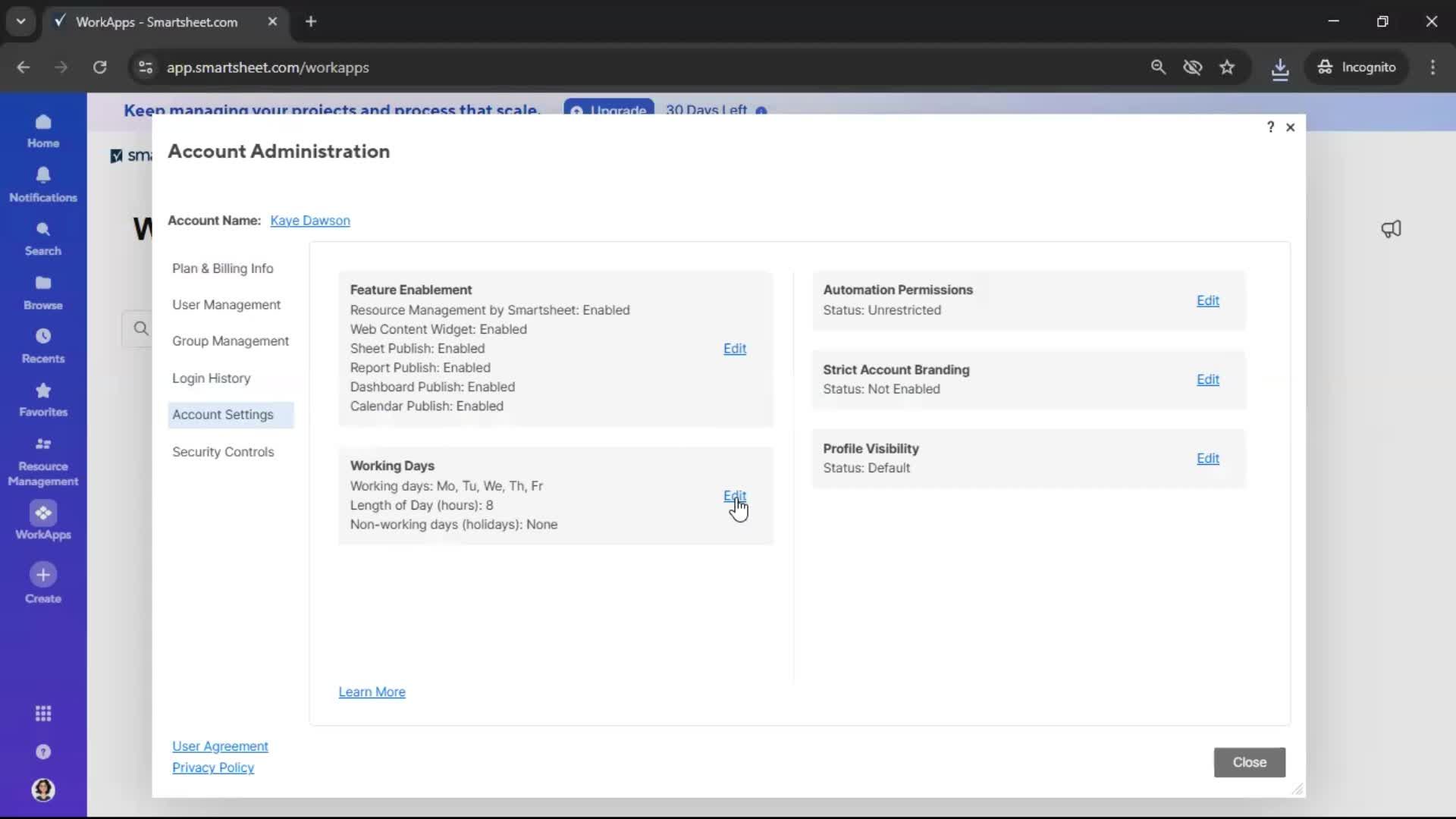Open Notifications from the sidebar

tap(43, 184)
